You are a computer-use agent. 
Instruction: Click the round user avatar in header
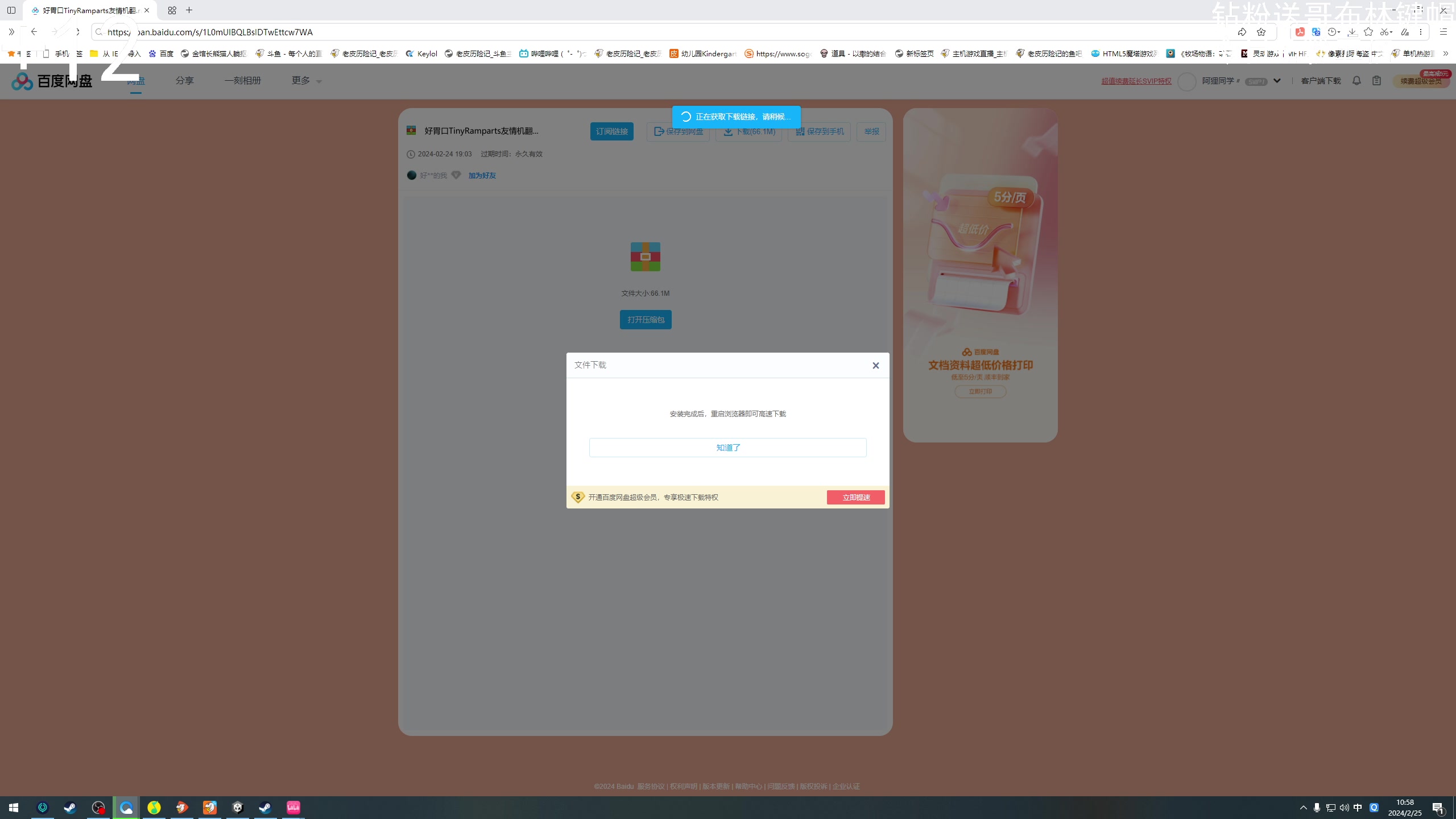[1186, 81]
